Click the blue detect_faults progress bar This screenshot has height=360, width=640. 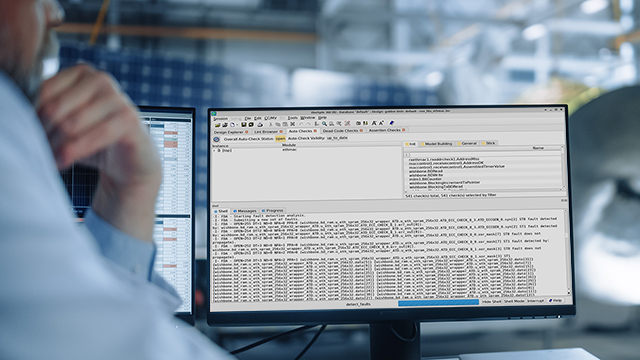coord(438,302)
